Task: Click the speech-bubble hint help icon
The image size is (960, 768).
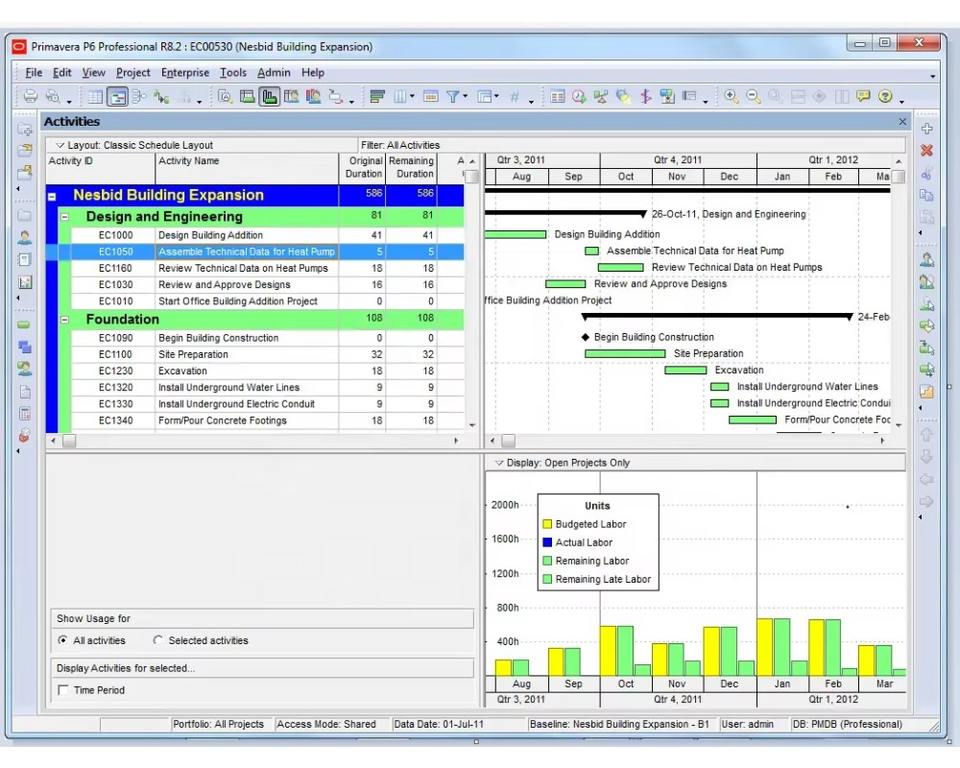Action: click(863, 96)
